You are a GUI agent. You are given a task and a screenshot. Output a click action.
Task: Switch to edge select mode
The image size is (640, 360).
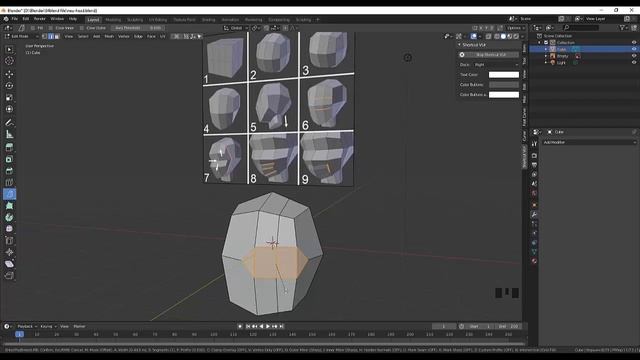(x=51, y=36)
